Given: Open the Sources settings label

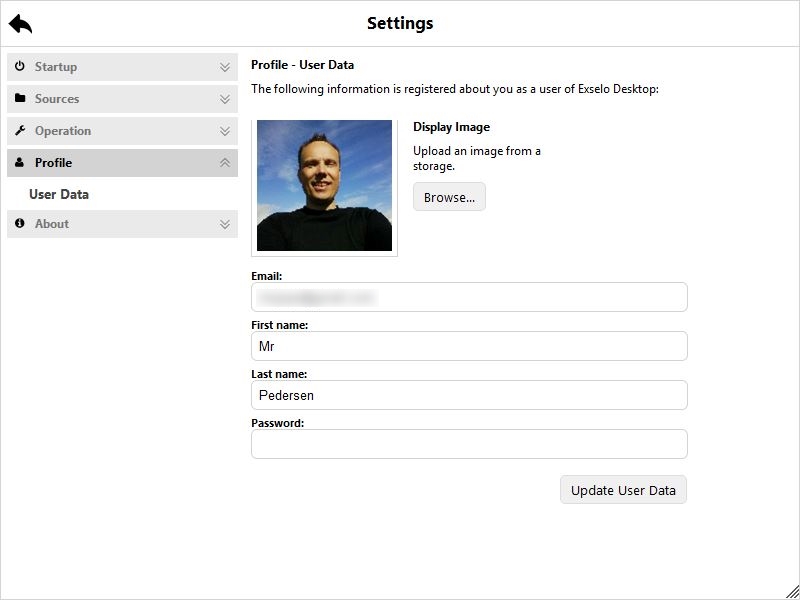Looking at the screenshot, I should coord(57,99).
